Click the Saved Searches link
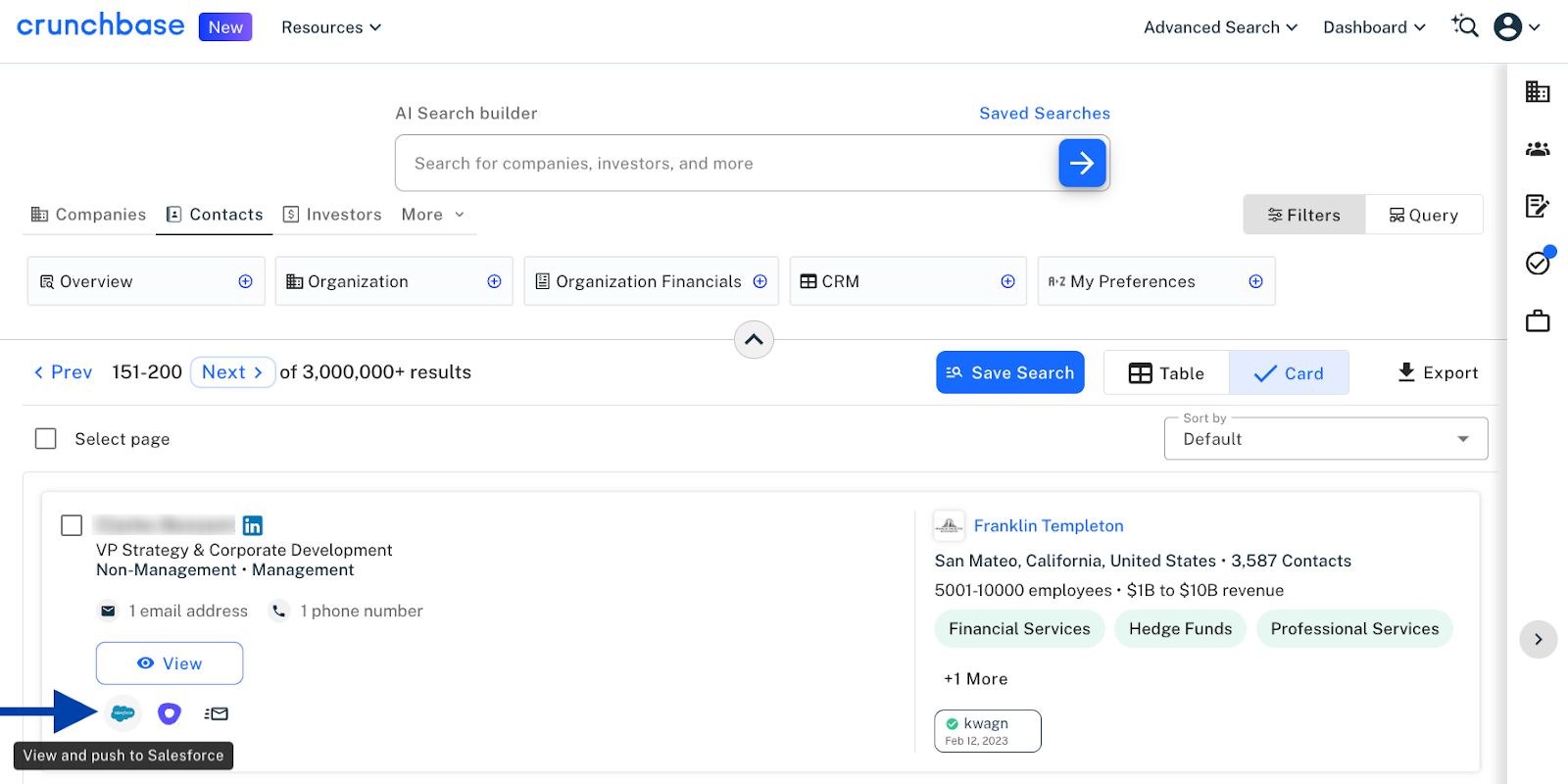This screenshot has width=1568, height=784. coord(1045,114)
